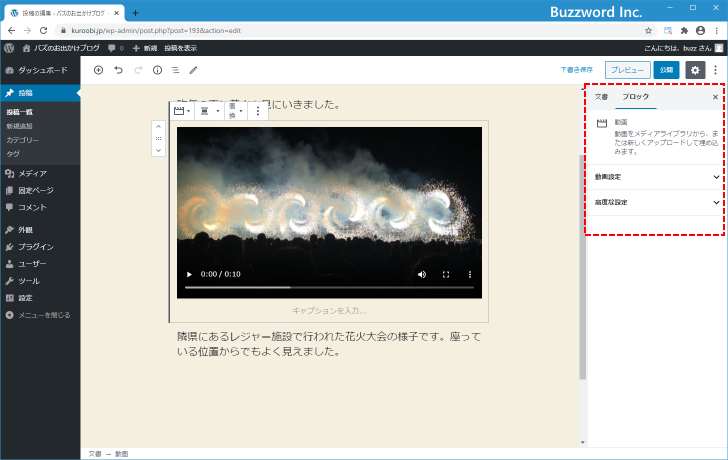The image size is (728, 460).
Task: Mute the video with speaker icon
Action: coord(421,274)
